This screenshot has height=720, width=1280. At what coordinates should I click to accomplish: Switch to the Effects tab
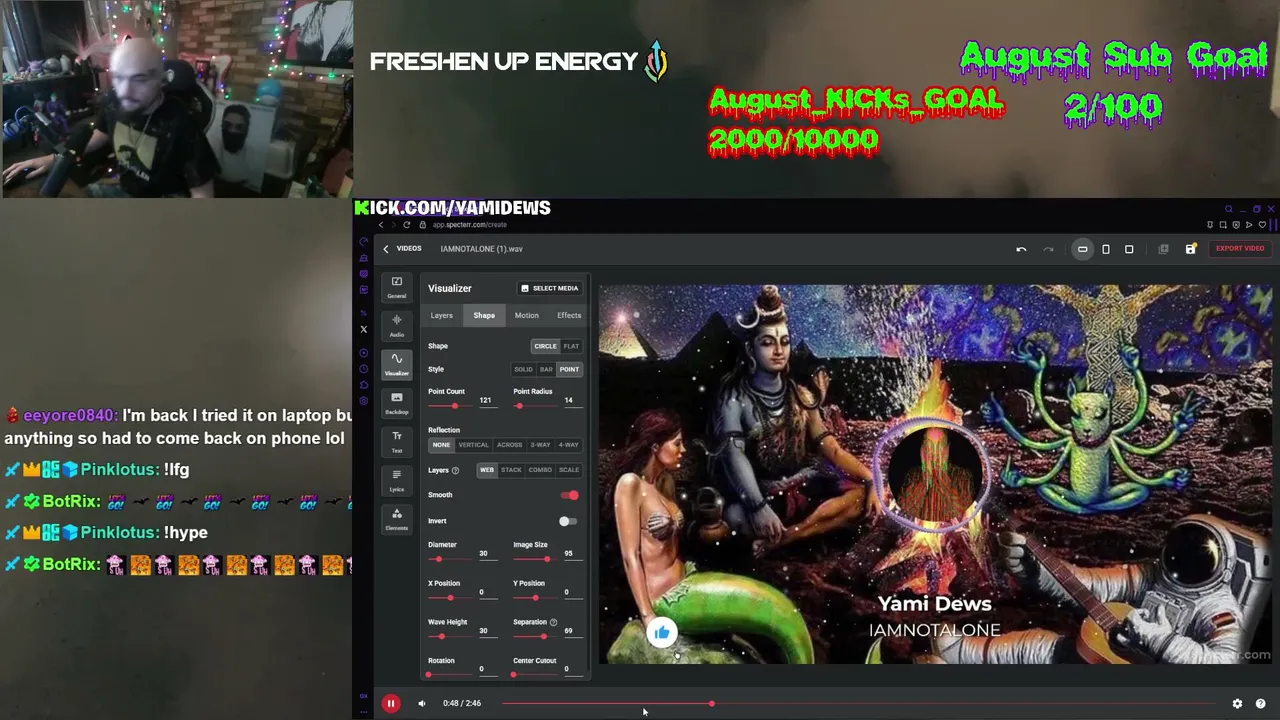569,316
